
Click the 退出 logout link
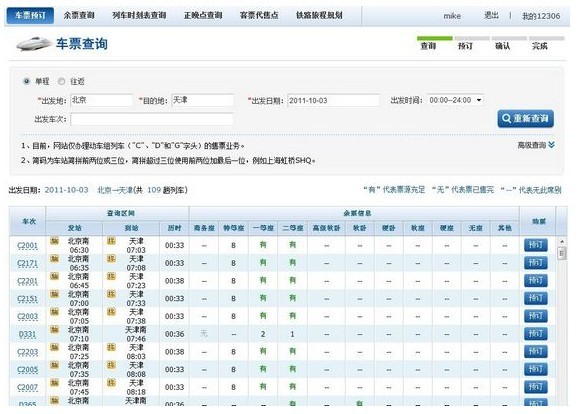[491, 15]
